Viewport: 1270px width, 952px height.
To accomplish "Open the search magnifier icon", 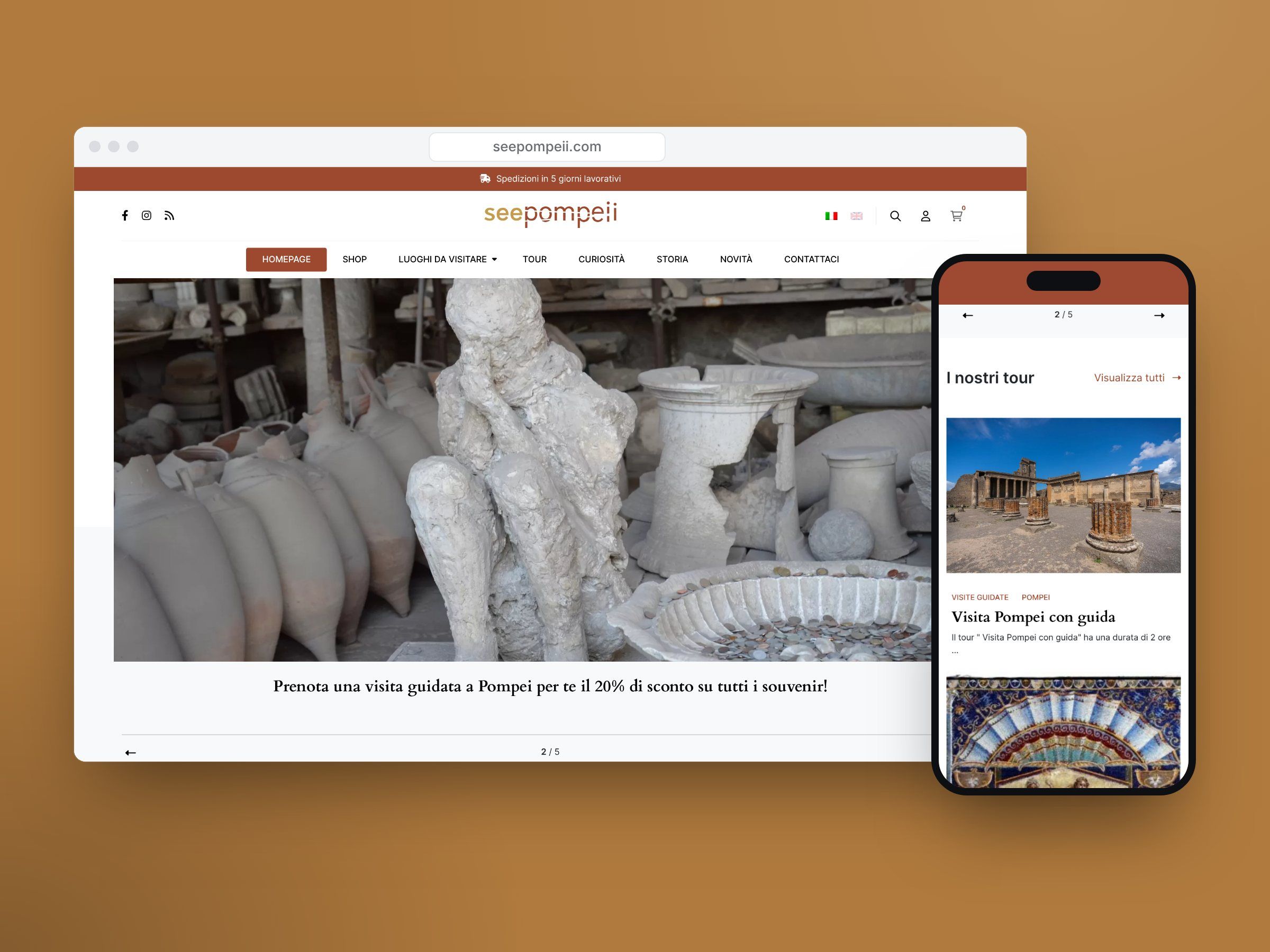I will pos(895,216).
